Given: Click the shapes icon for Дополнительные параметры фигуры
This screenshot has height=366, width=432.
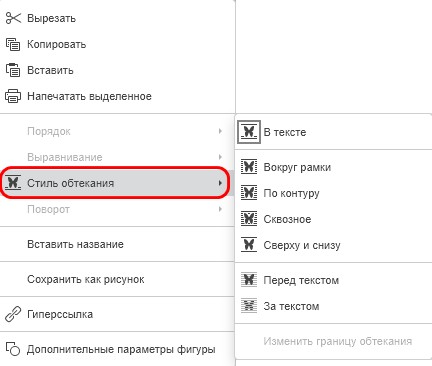Looking at the screenshot, I should click(x=13, y=349).
